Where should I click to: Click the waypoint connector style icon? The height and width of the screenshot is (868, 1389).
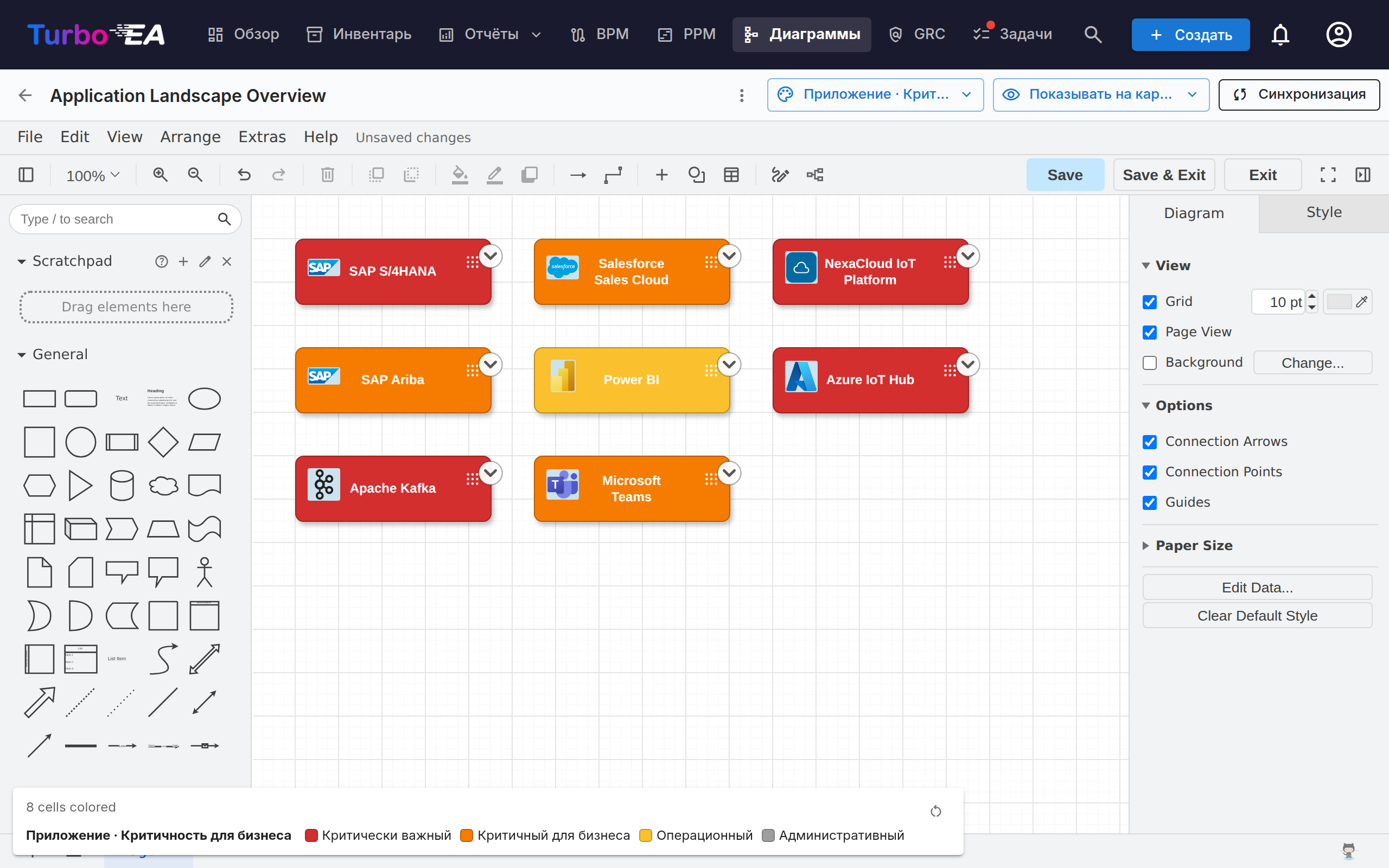[613, 175]
